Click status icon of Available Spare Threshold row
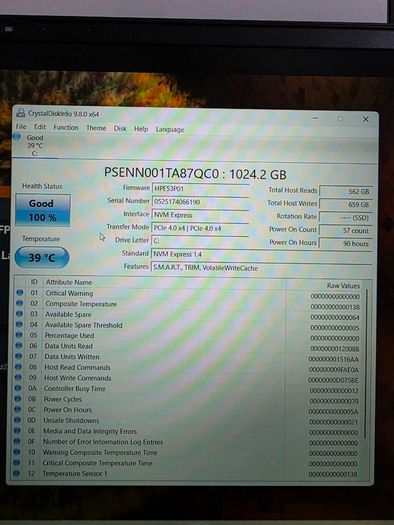Image resolution: width=394 pixels, height=525 pixels. click(x=19, y=324)
